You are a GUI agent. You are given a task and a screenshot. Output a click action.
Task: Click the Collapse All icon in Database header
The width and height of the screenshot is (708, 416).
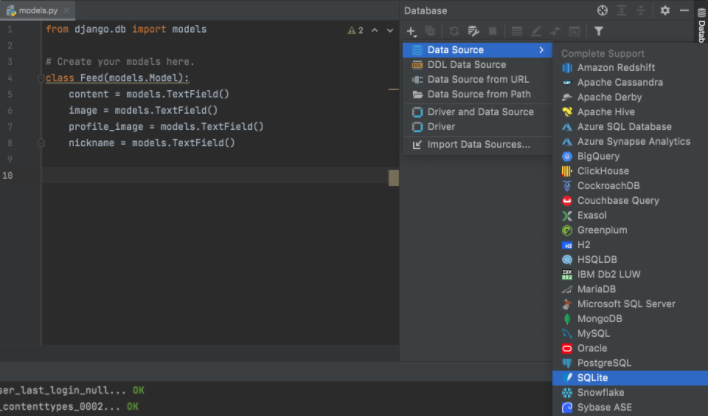(641, 10)
